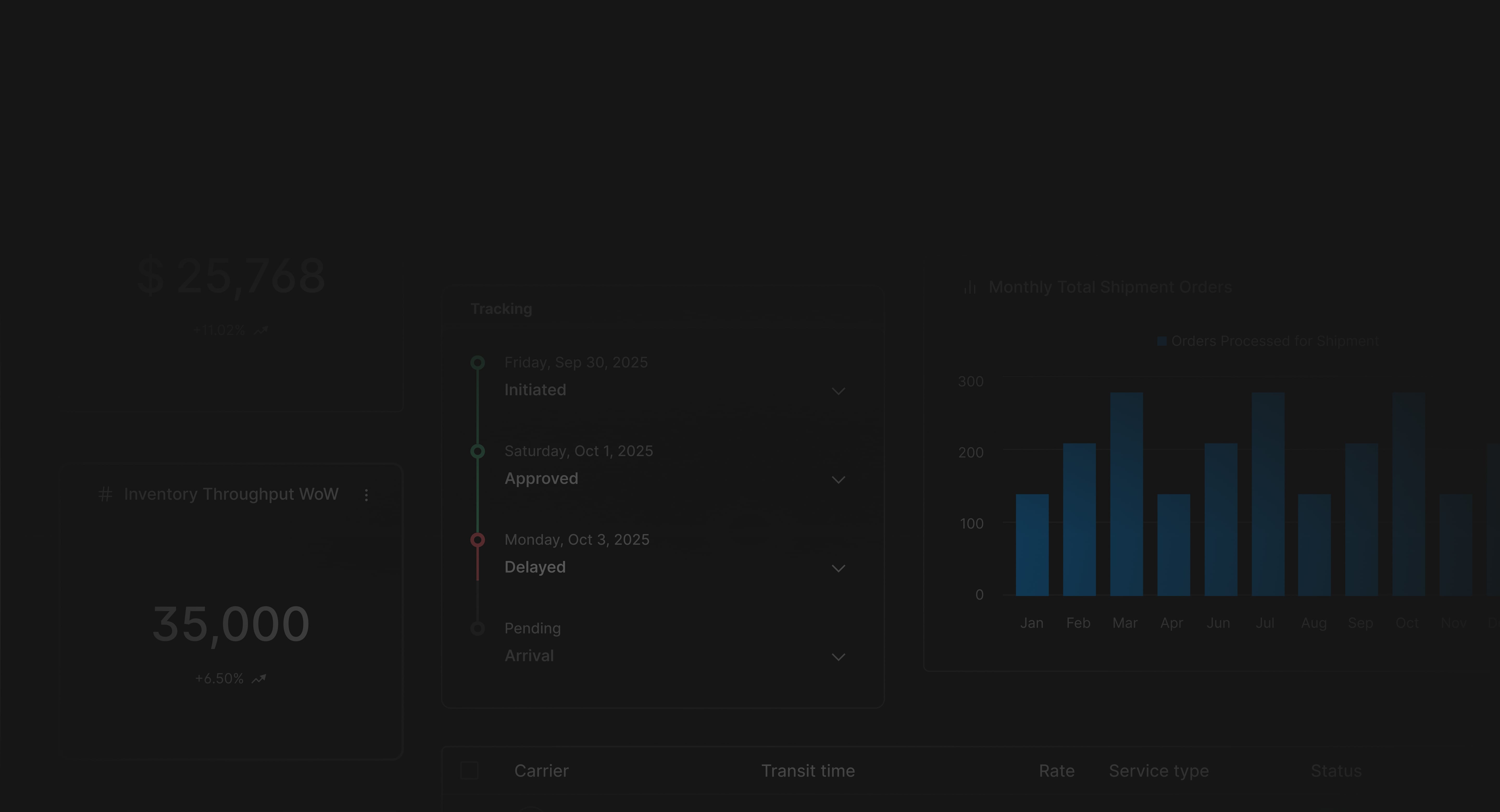
Task: Click the hash icon beside Inventory Throughput
Action: click(x=105, y=494)
